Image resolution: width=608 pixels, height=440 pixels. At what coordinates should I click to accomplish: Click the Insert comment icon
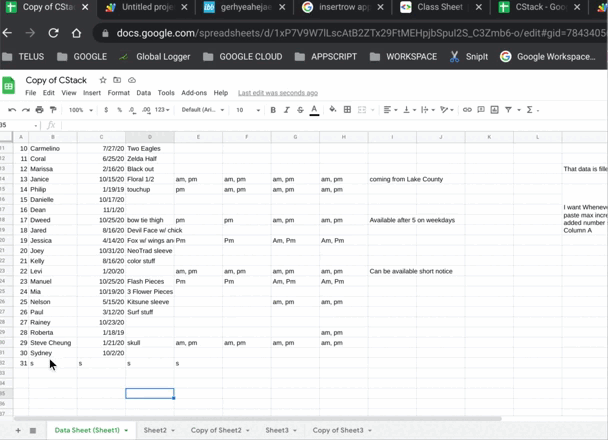point(481,110)
